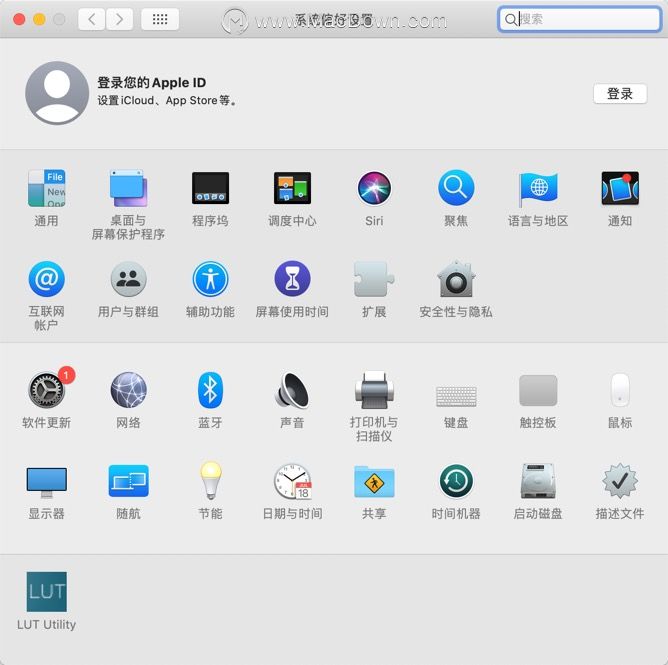Click the 设置 iCloud、App Store 等 text

(167, 101)
